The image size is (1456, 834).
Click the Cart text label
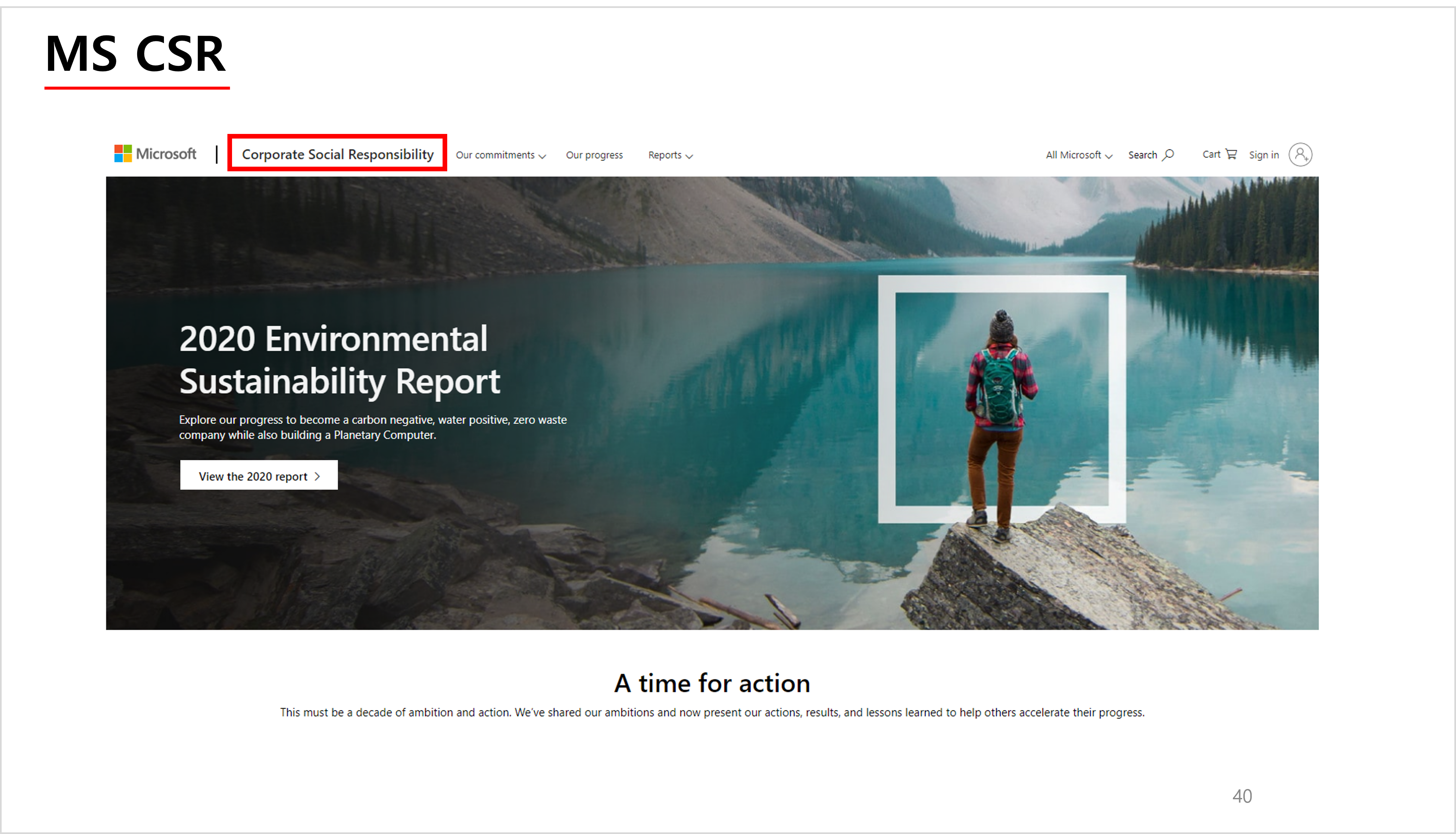click(1211, 154)
